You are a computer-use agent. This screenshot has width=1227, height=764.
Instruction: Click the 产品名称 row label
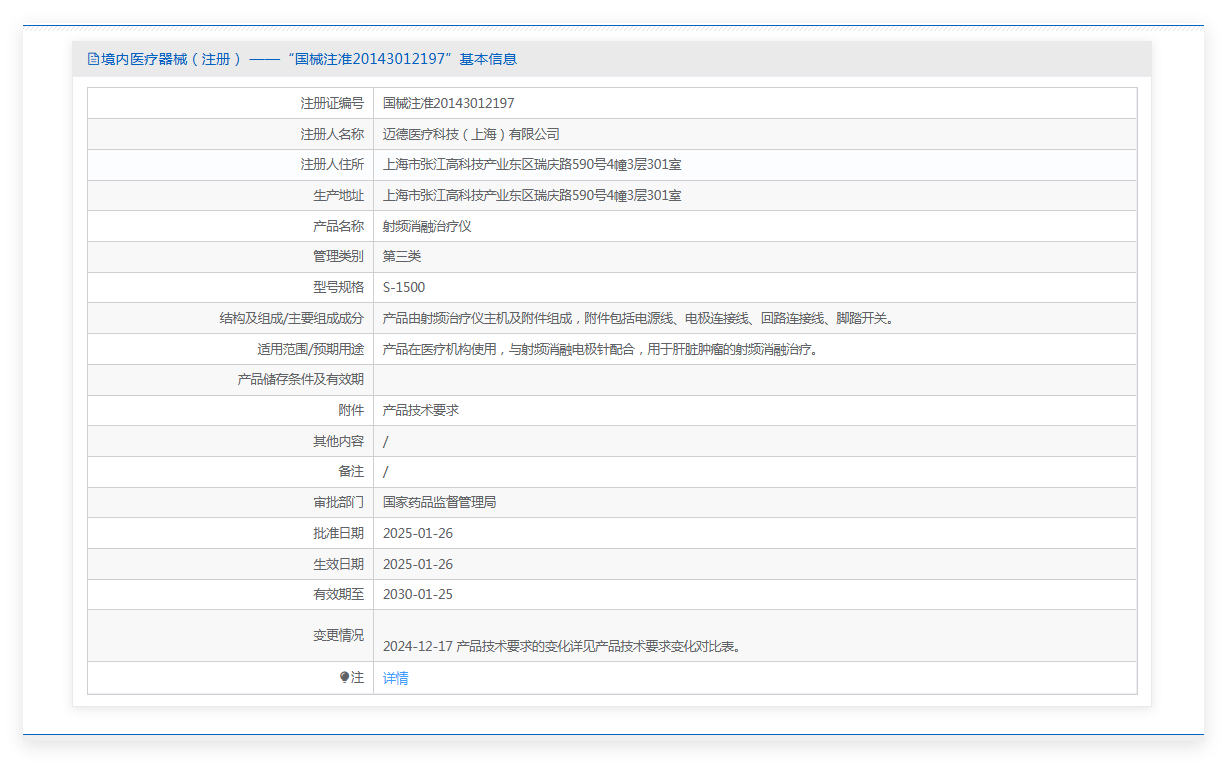338,226
